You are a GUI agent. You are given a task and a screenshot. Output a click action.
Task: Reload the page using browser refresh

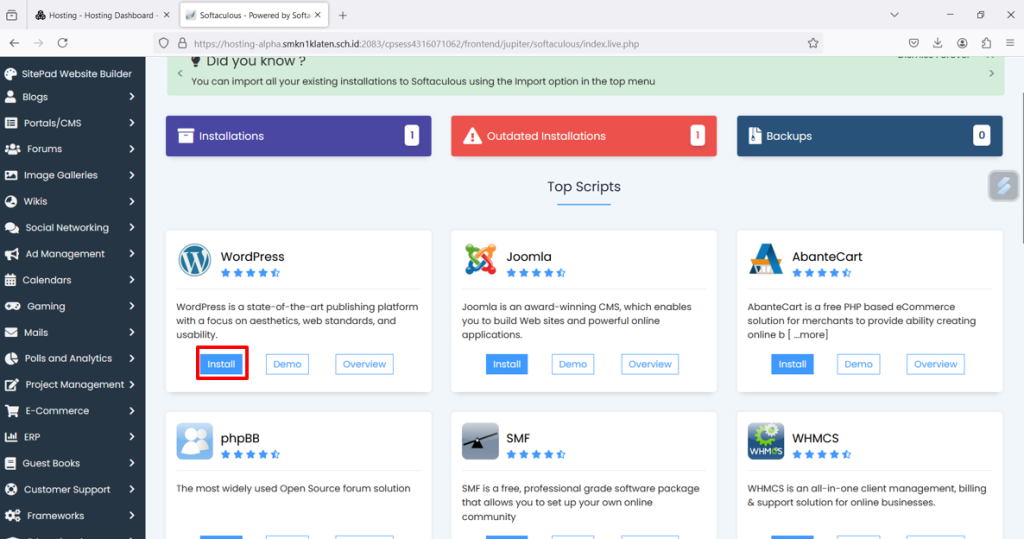(x=63, y=43)
